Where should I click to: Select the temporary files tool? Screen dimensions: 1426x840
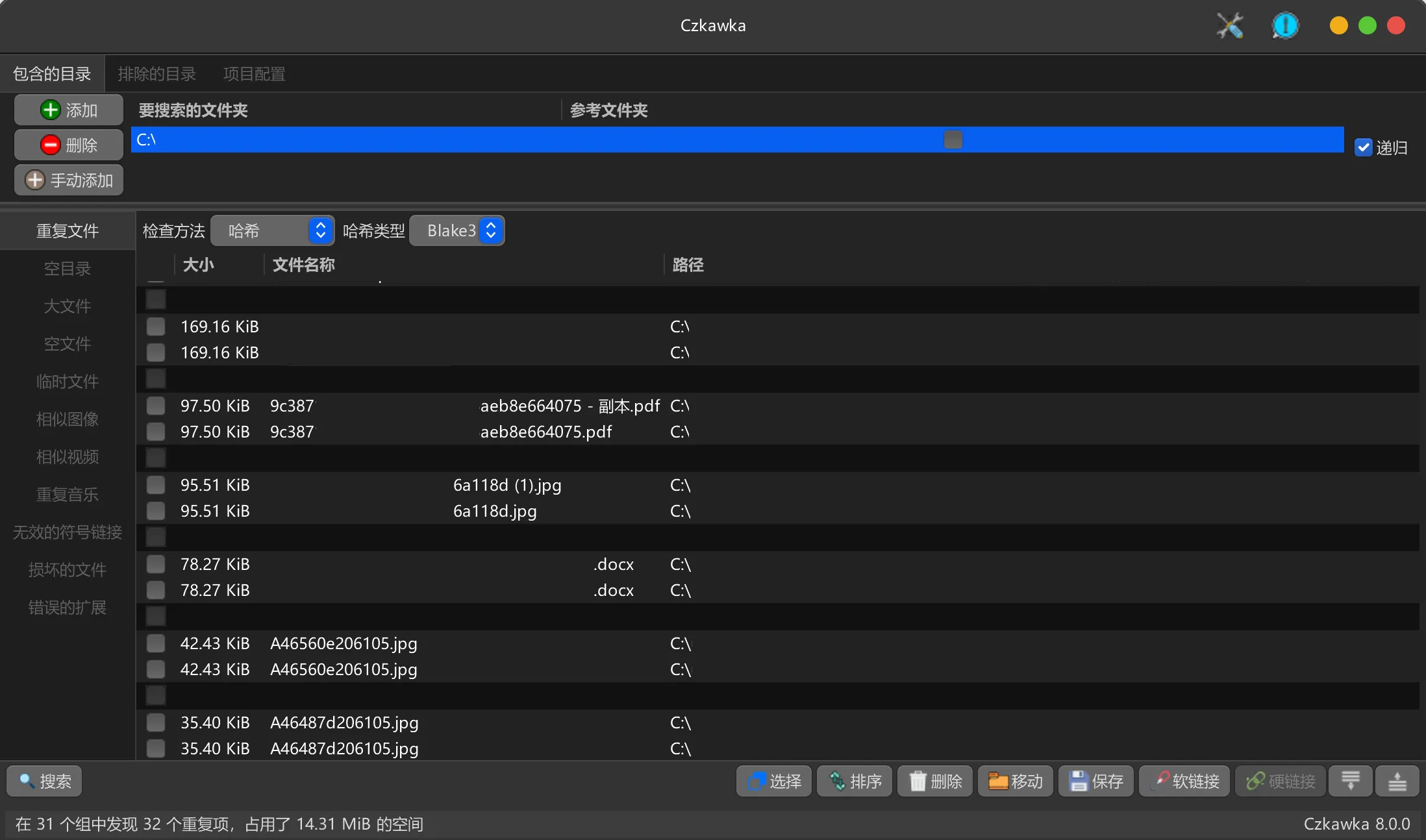pyautogui.click(x=68, y=382)
